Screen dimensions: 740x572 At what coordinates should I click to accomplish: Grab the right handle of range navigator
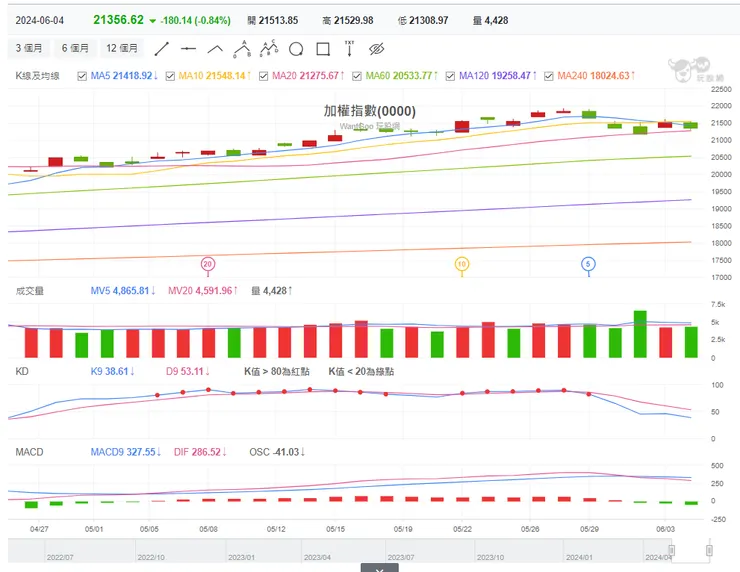point(709,550)
